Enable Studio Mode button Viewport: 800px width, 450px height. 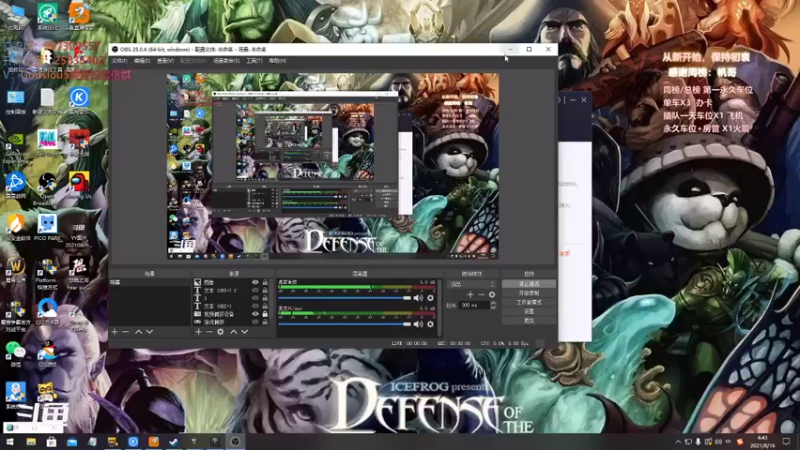(x=529, y=302)
